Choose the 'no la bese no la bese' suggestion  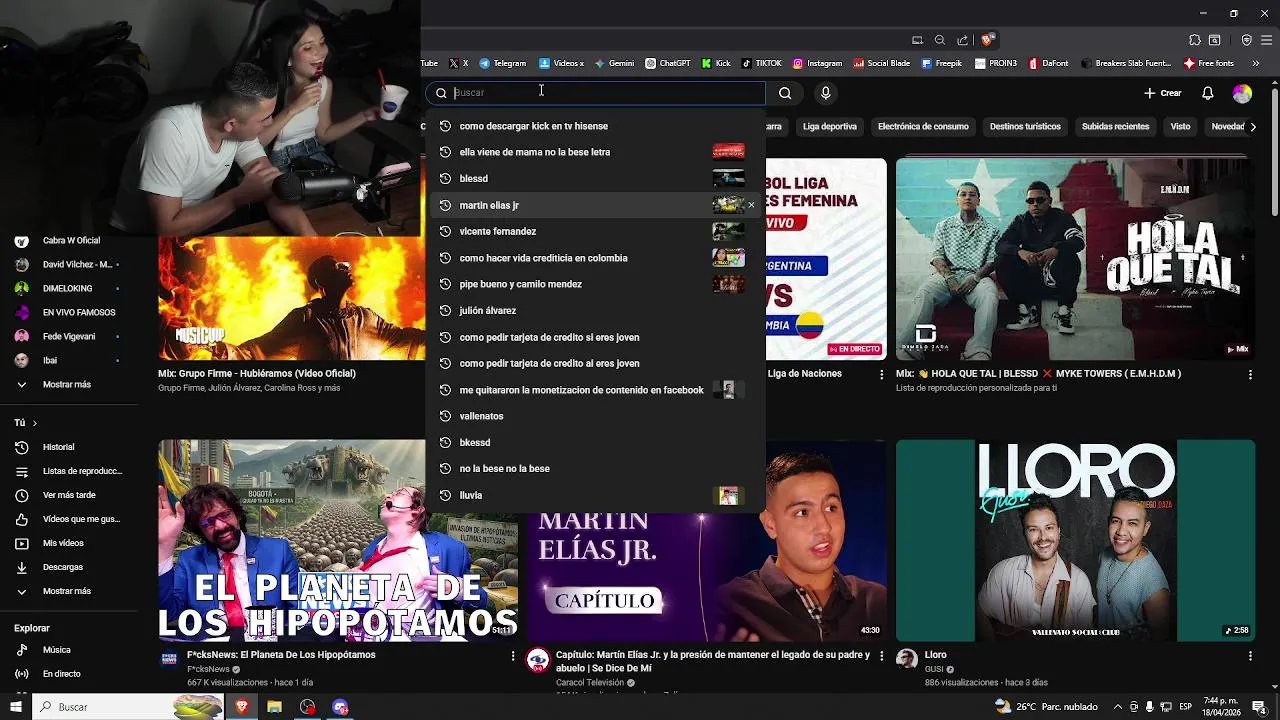[596, 469]
